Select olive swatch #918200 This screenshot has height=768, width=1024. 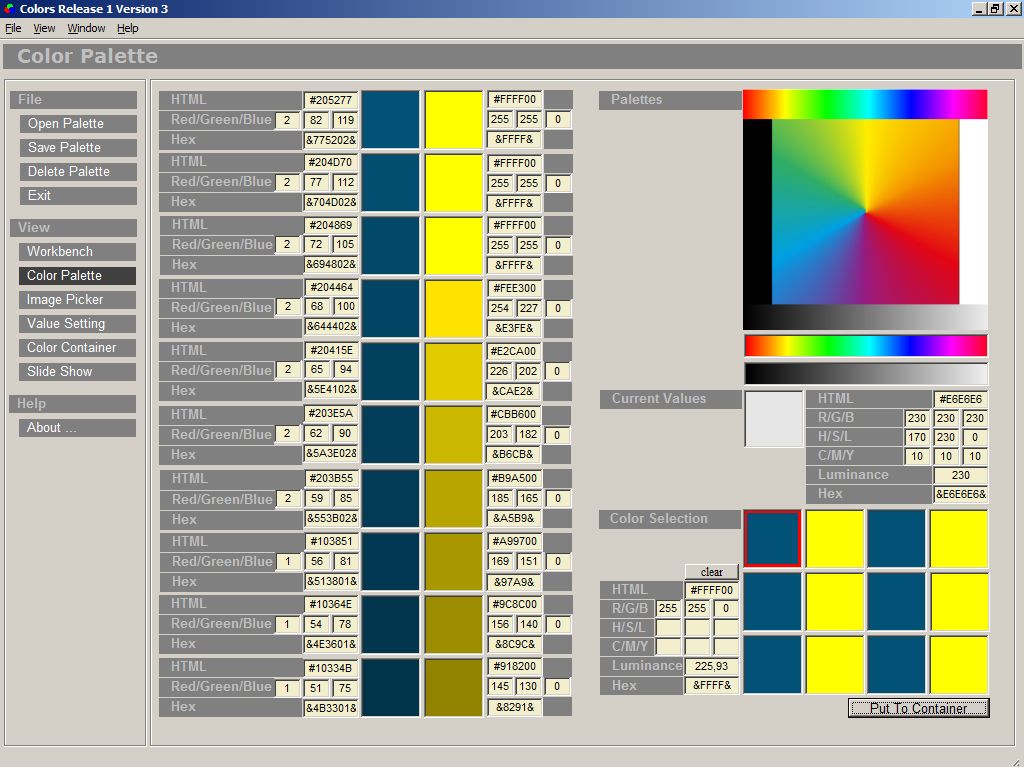coord(454,687)
